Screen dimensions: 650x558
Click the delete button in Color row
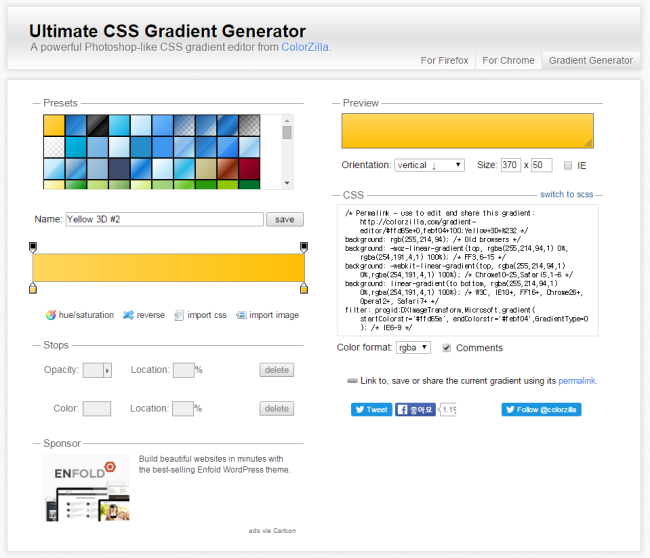pyautogui.click(x=276, y=409)
